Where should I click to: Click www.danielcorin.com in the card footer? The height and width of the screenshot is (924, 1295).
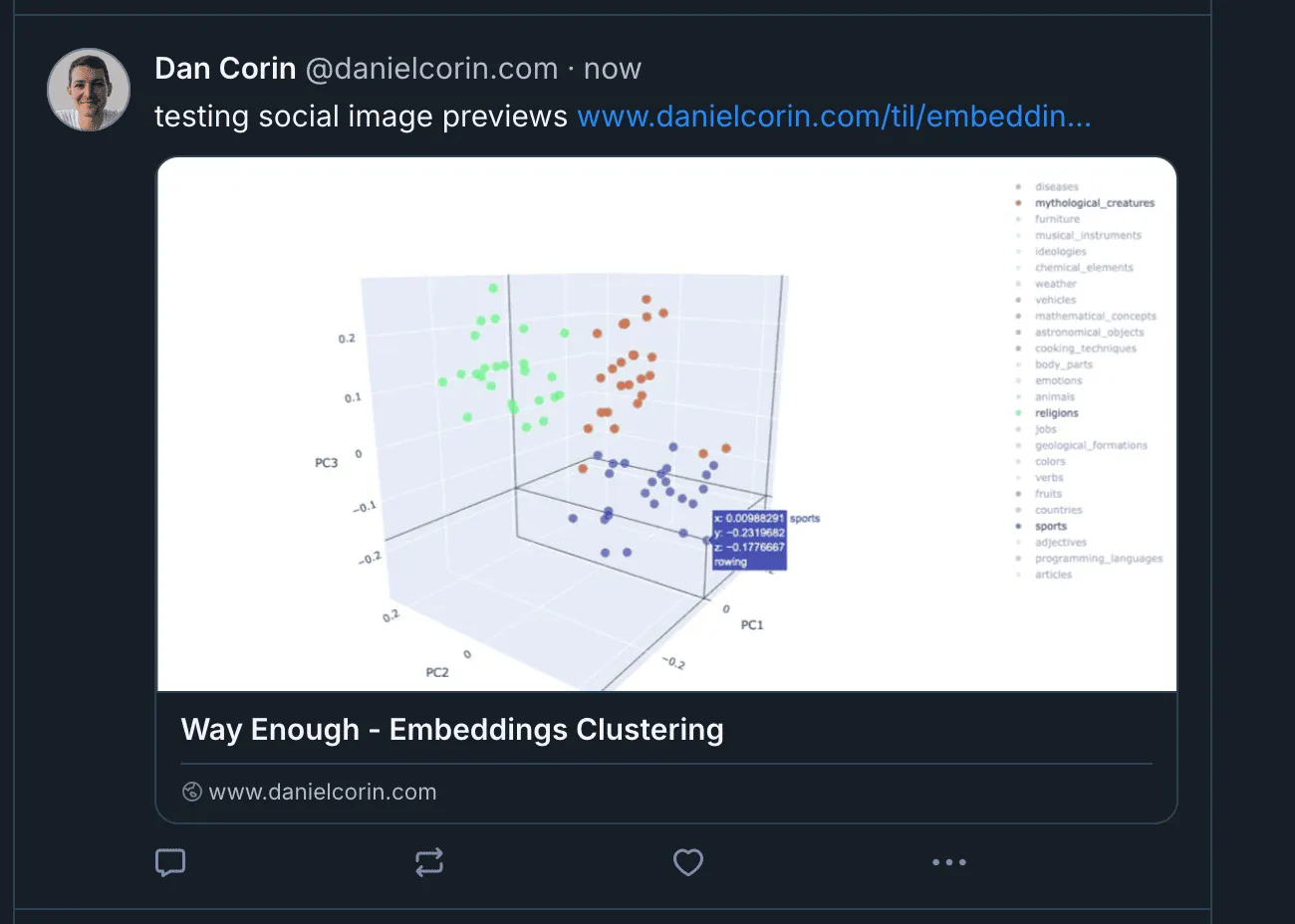tap(323, 791)
